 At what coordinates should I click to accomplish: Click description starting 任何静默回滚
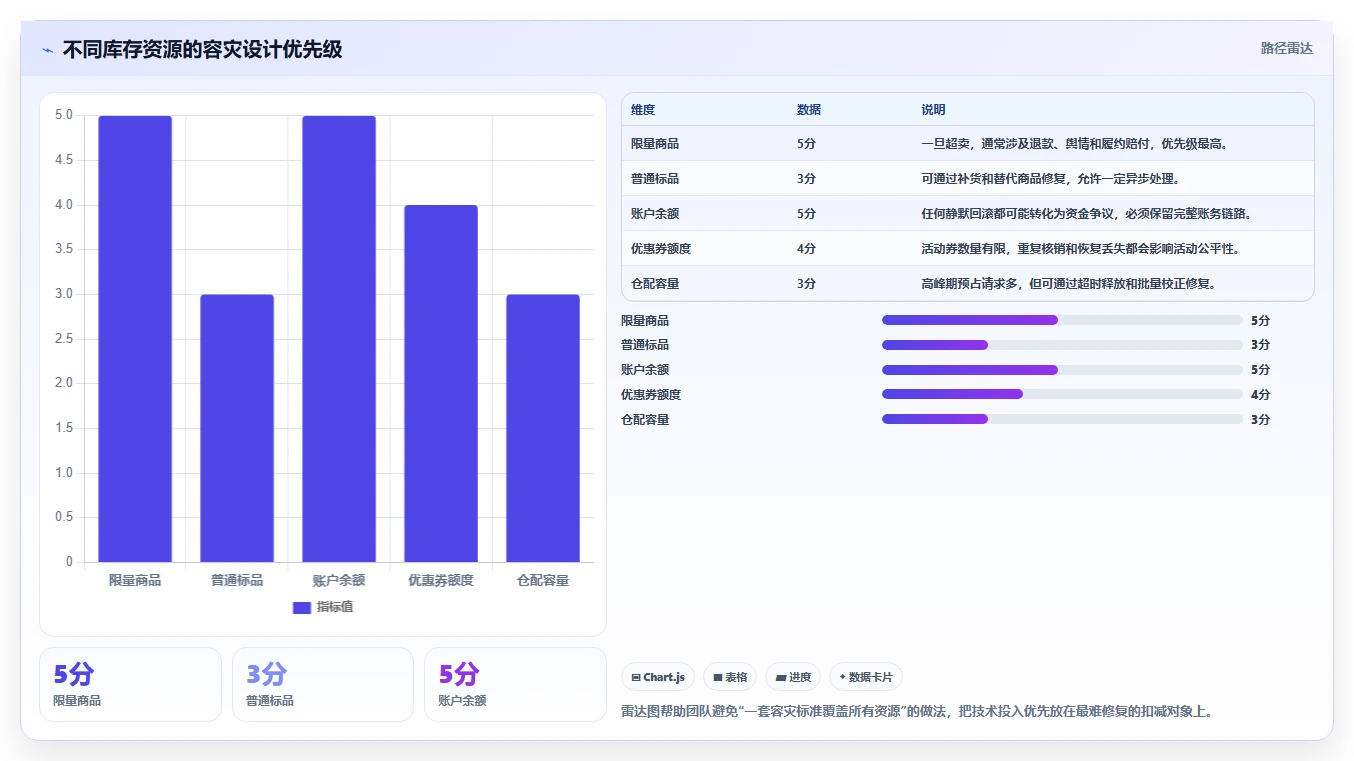coord(1086,214)
